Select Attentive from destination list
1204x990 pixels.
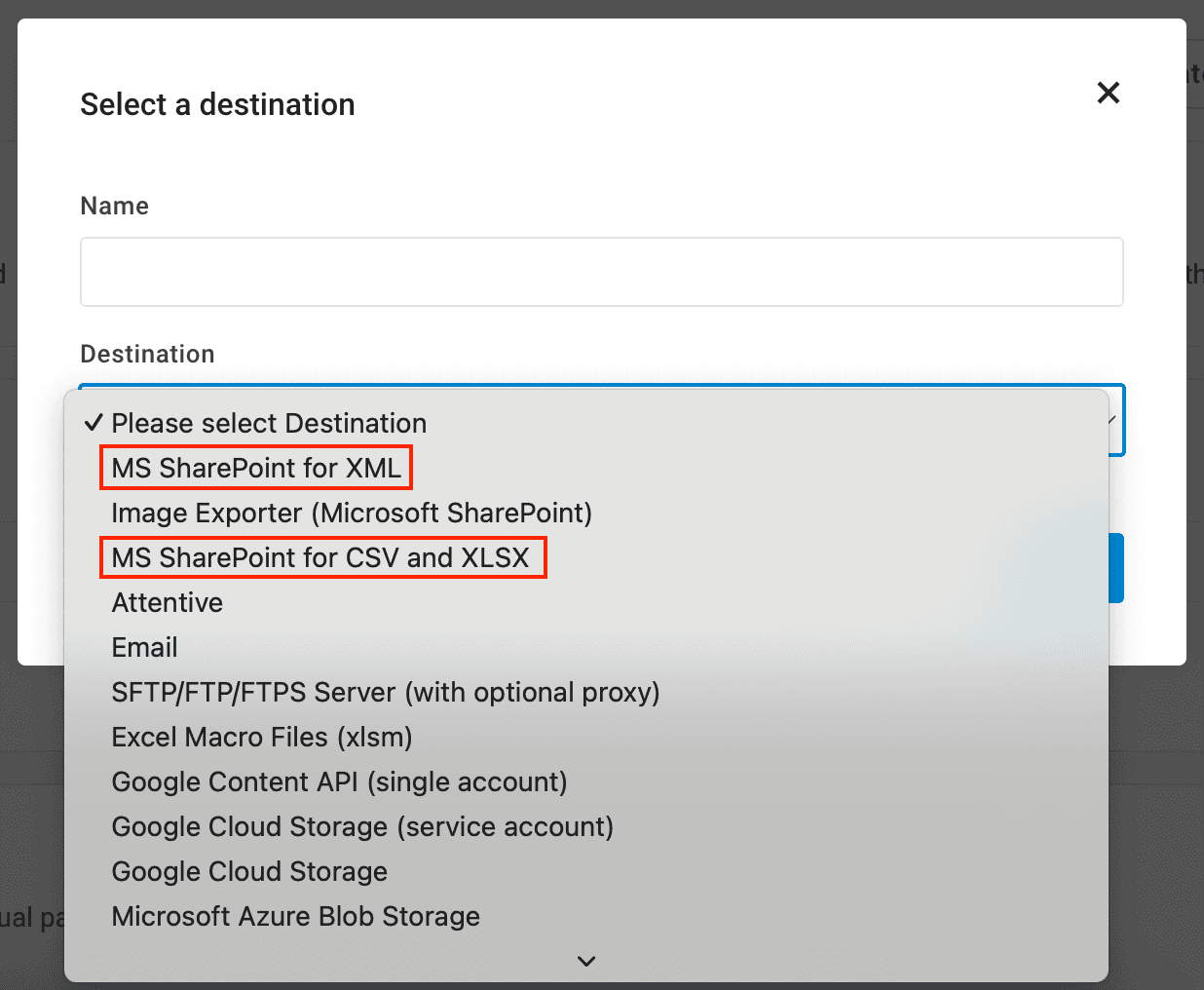(x=168, y=602)
